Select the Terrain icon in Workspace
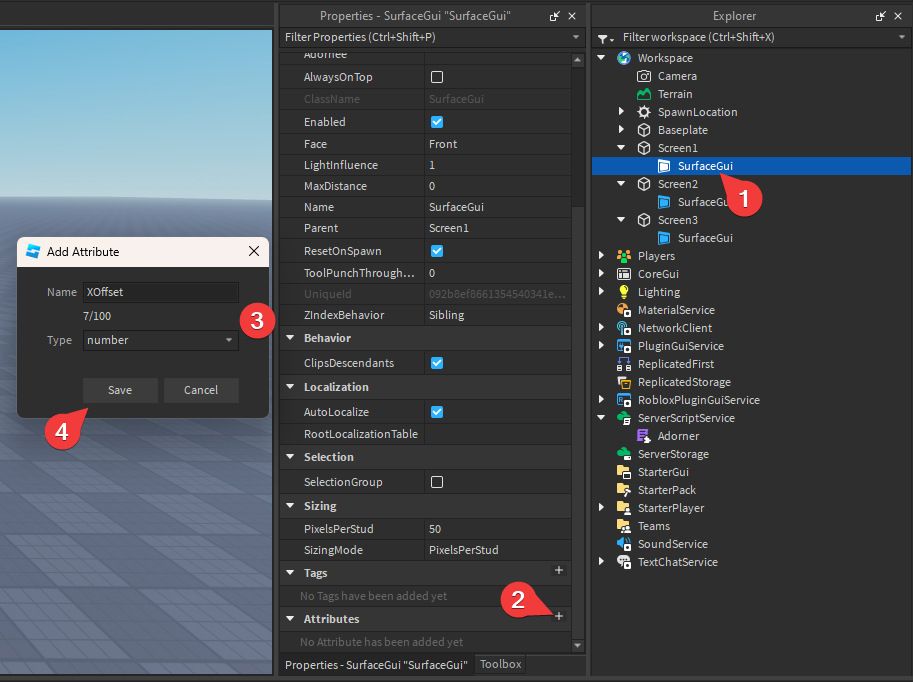The image size is (913, 682). point(645,94)
